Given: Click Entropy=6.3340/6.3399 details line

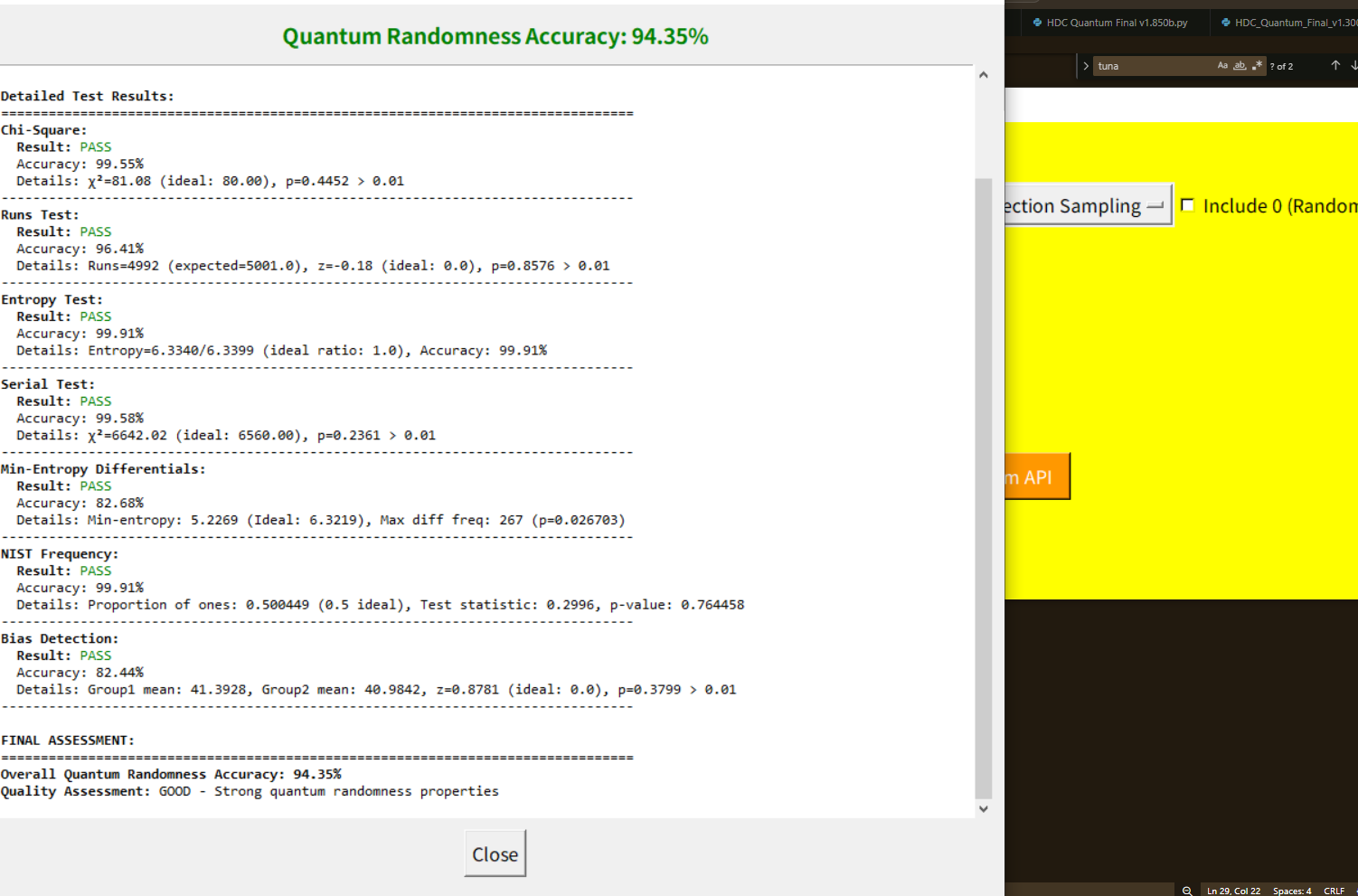Looking at the screenshot, I should click(281, 351).
